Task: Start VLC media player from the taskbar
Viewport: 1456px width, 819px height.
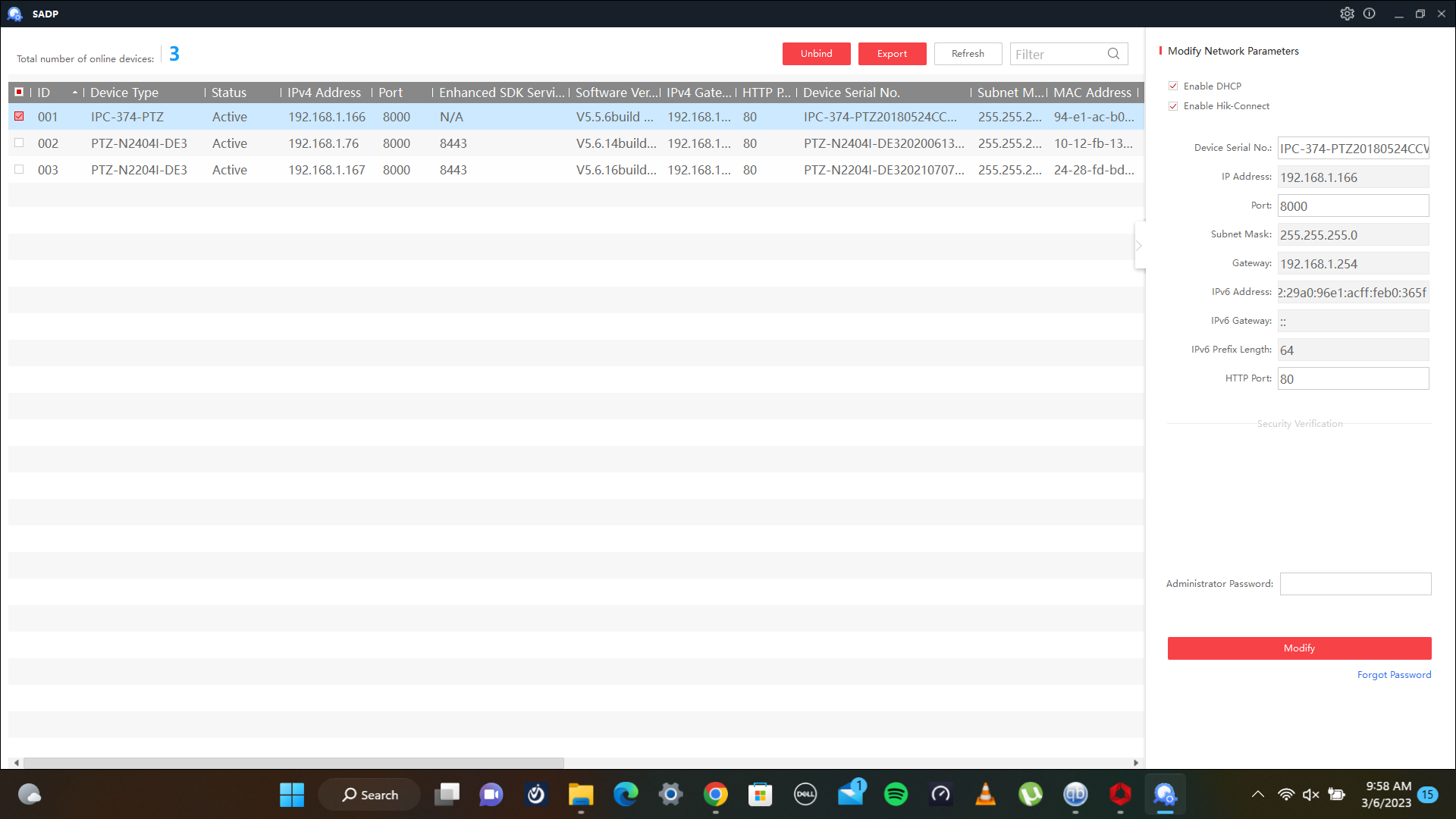Action: click(985, 794)
